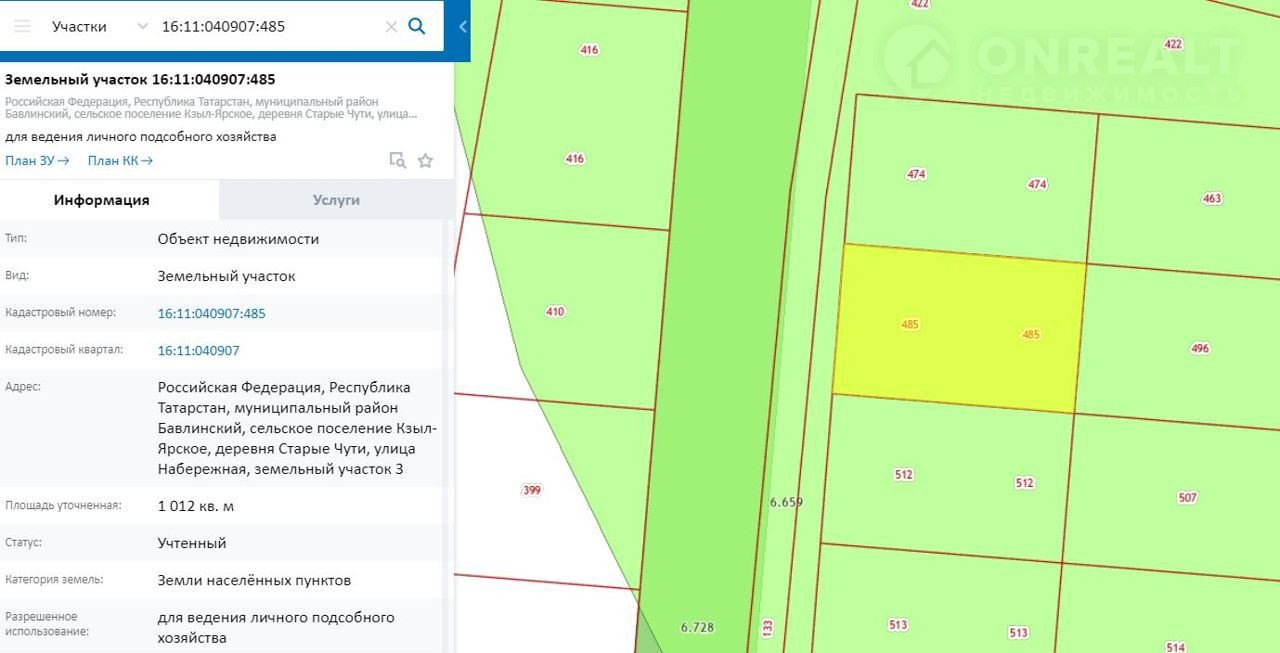The height and width of the screenshot is (653, 1280).
Task: Open the План КК link
Action: pos(120,160)
